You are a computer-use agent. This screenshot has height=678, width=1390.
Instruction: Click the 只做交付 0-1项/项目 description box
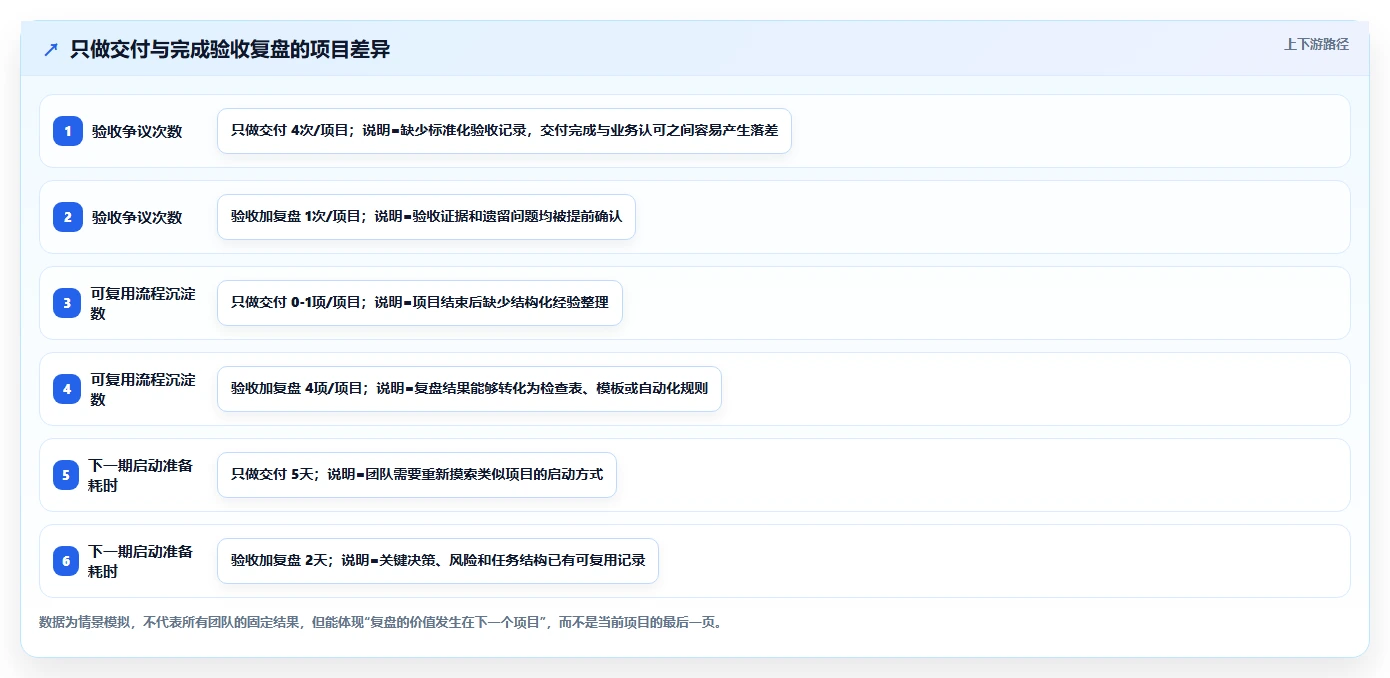(420, 303)
